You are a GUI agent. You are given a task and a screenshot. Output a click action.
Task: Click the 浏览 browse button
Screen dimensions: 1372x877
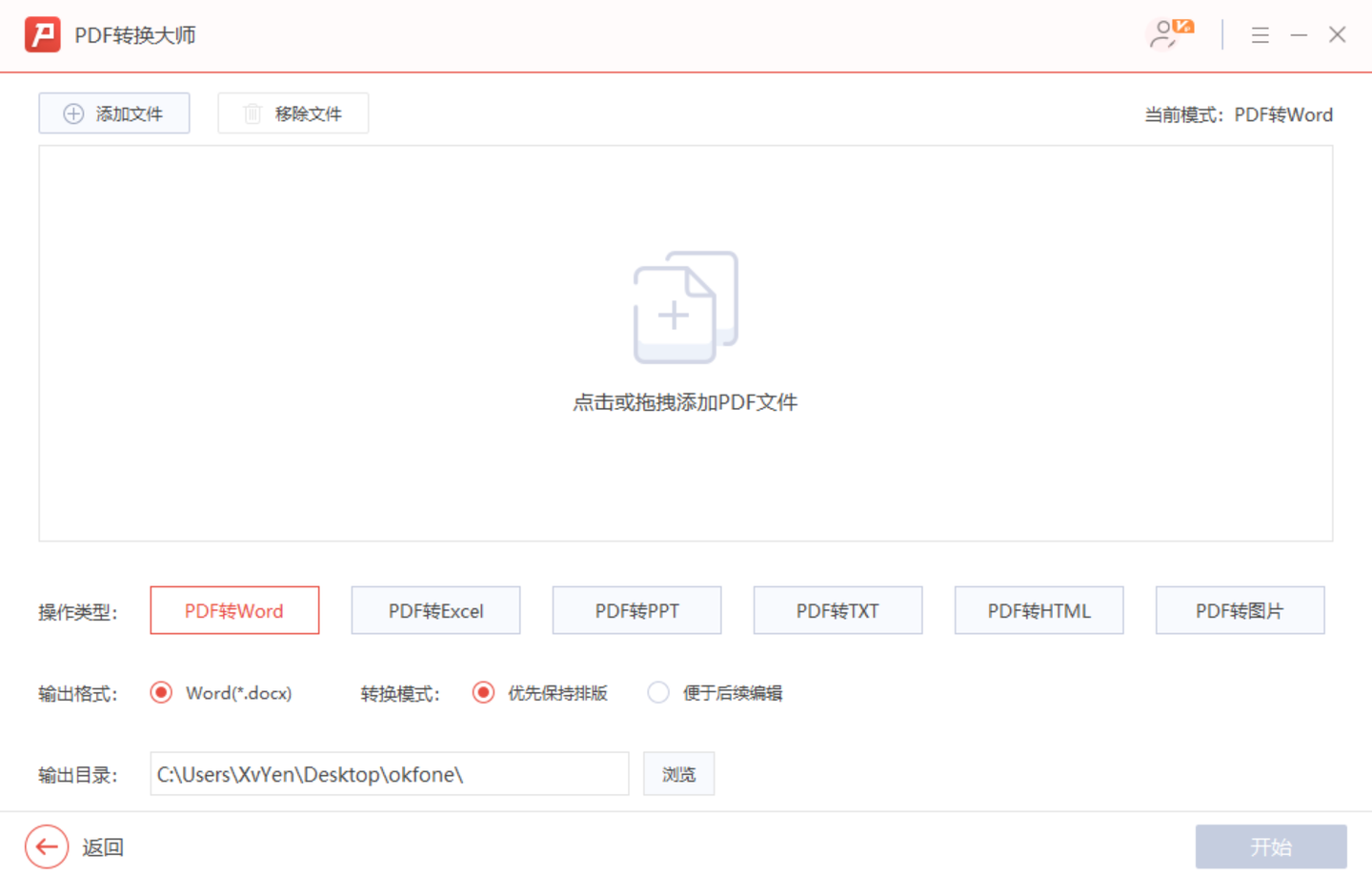678,773
